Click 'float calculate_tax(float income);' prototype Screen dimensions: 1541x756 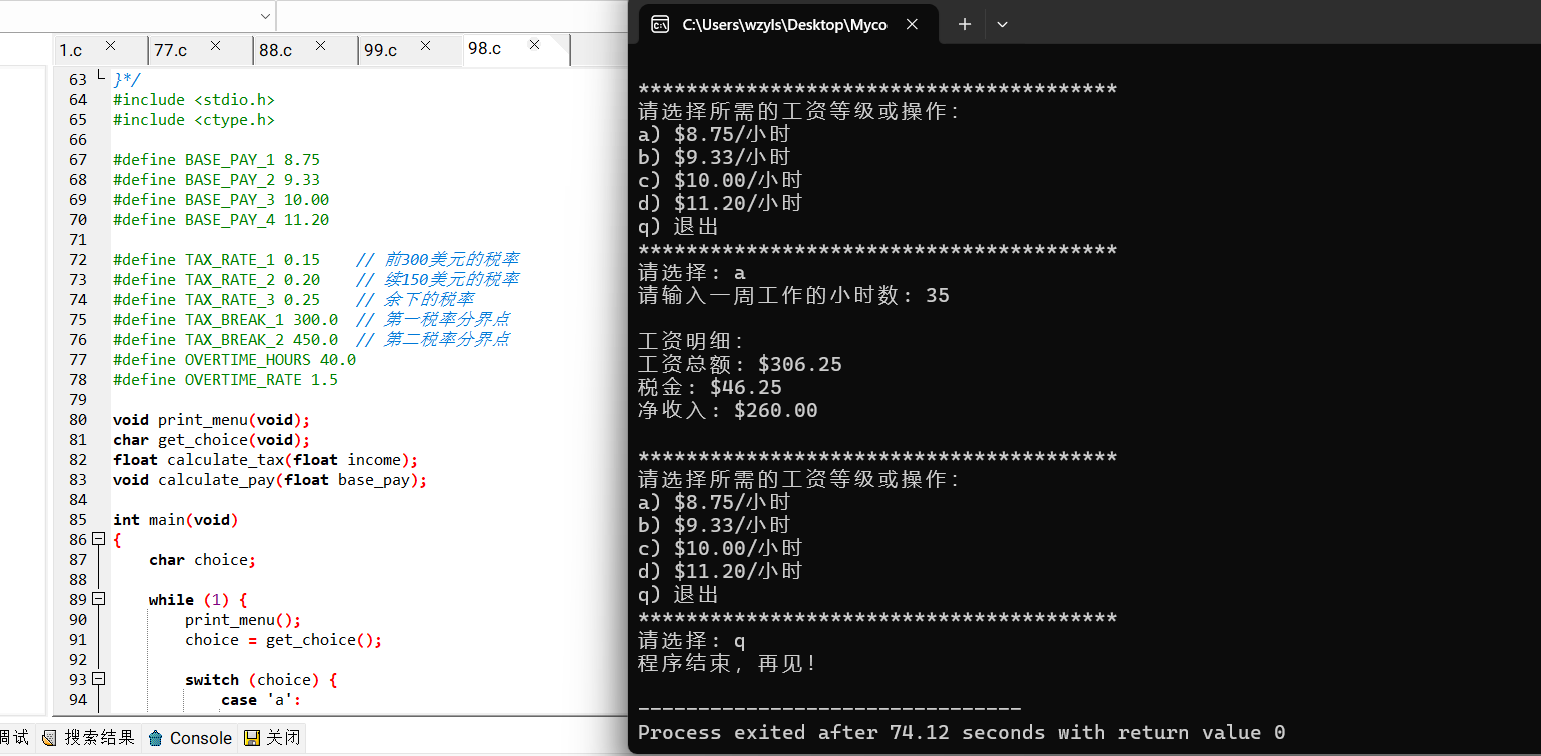pyautogui.click(x=265, y=460)
